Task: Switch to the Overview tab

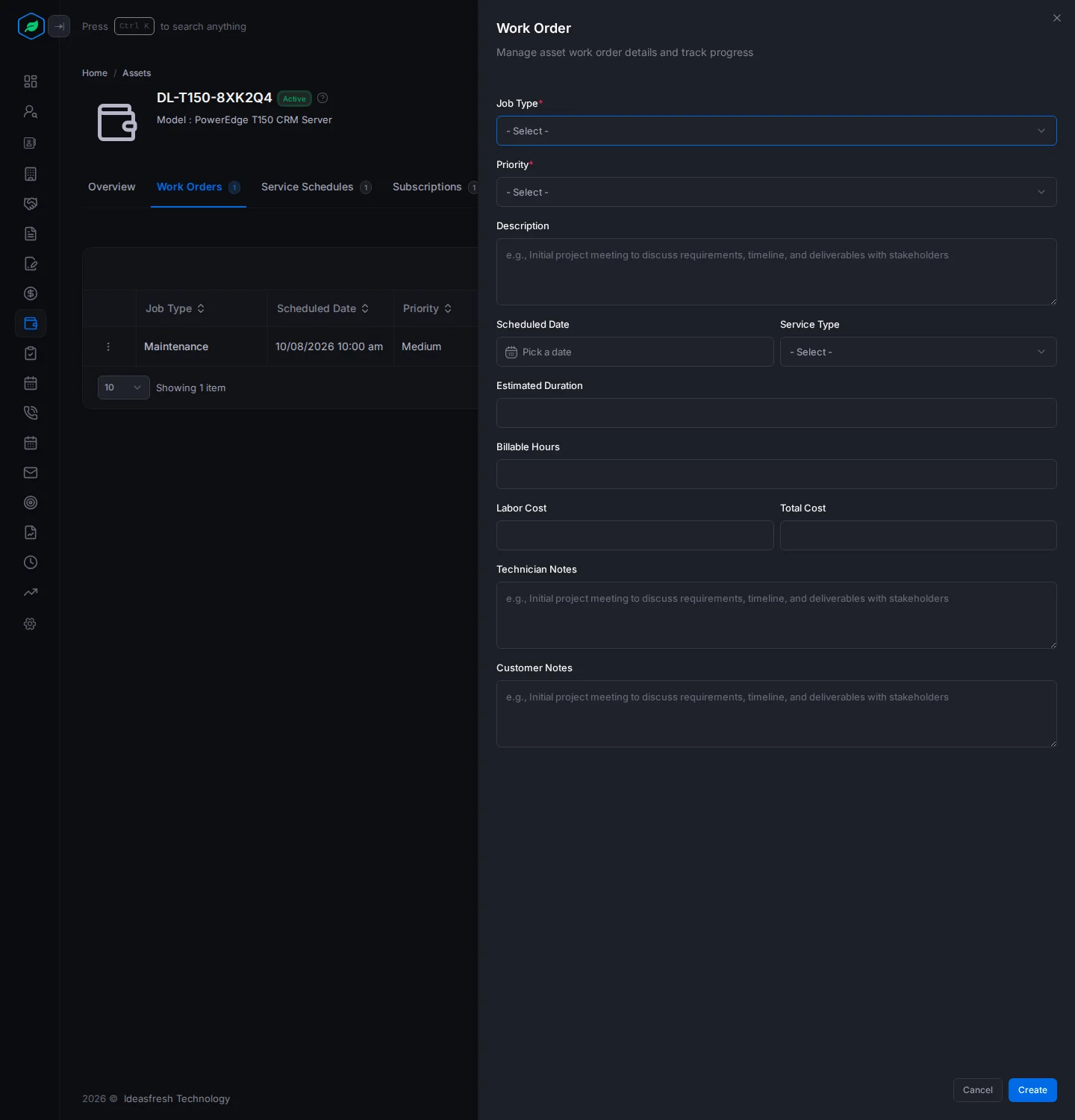Action: [x=112, y=187]
